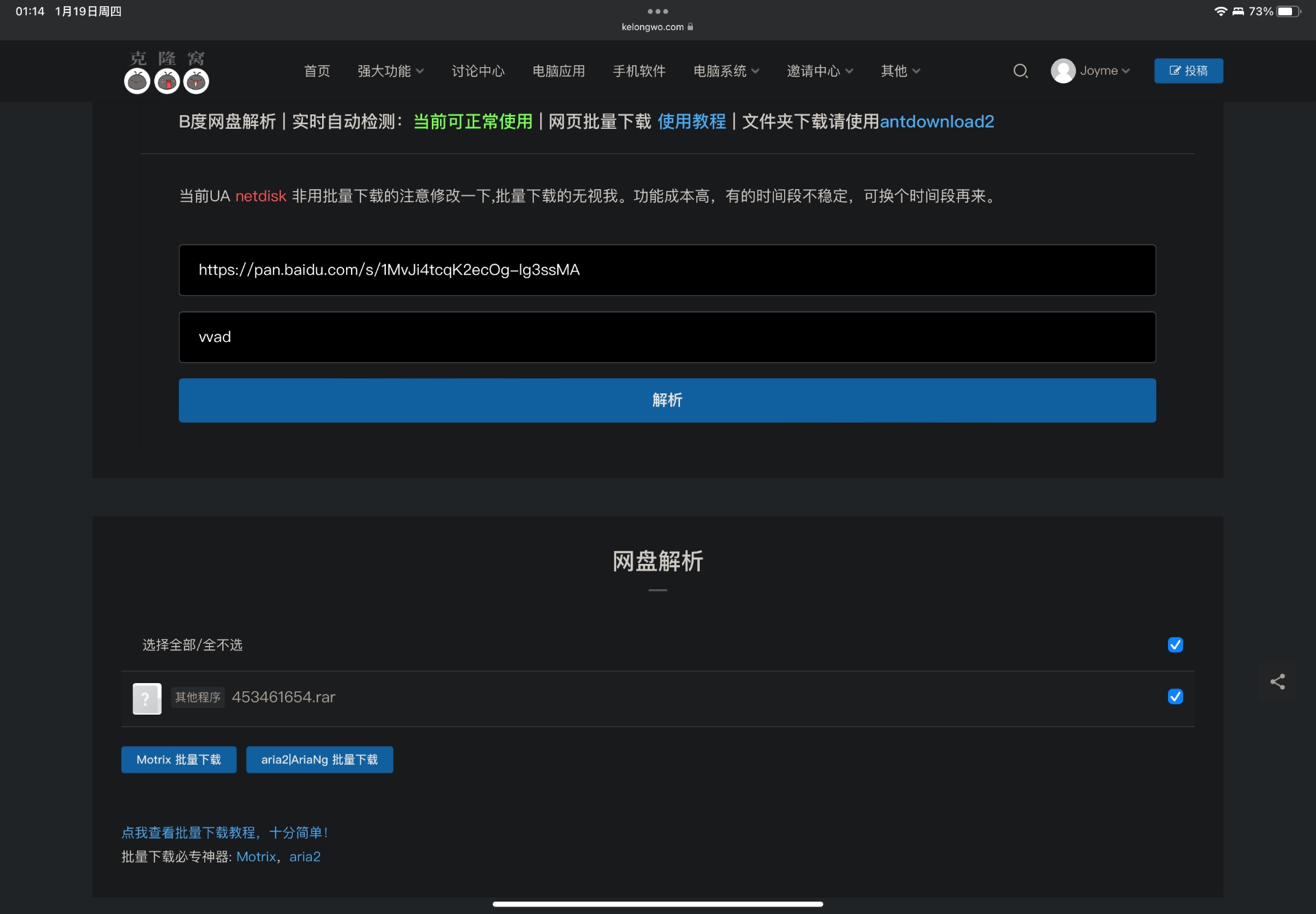The width and height of the screenshot is (1316, 914).
Task: Click the 投稿 submit button
Action: [x=1189, y=71]
